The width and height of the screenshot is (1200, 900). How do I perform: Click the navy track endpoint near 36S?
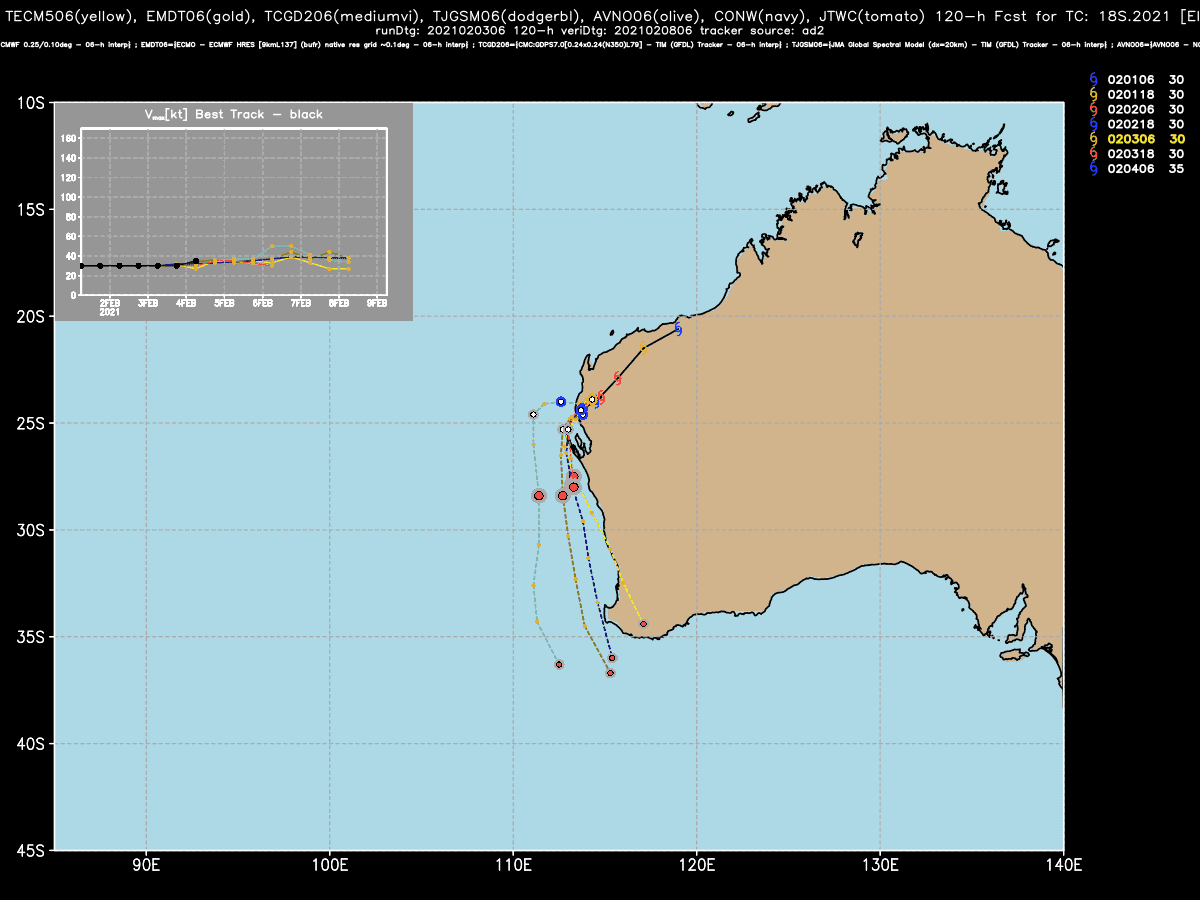(612, 658)
